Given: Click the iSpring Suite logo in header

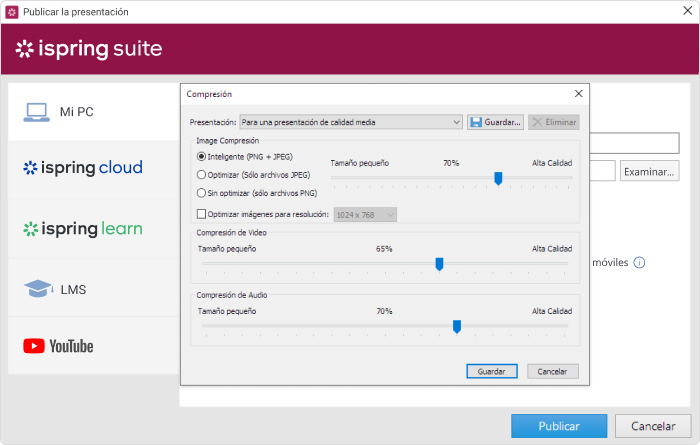Looking at the screenshot, I should coord(89,49).
